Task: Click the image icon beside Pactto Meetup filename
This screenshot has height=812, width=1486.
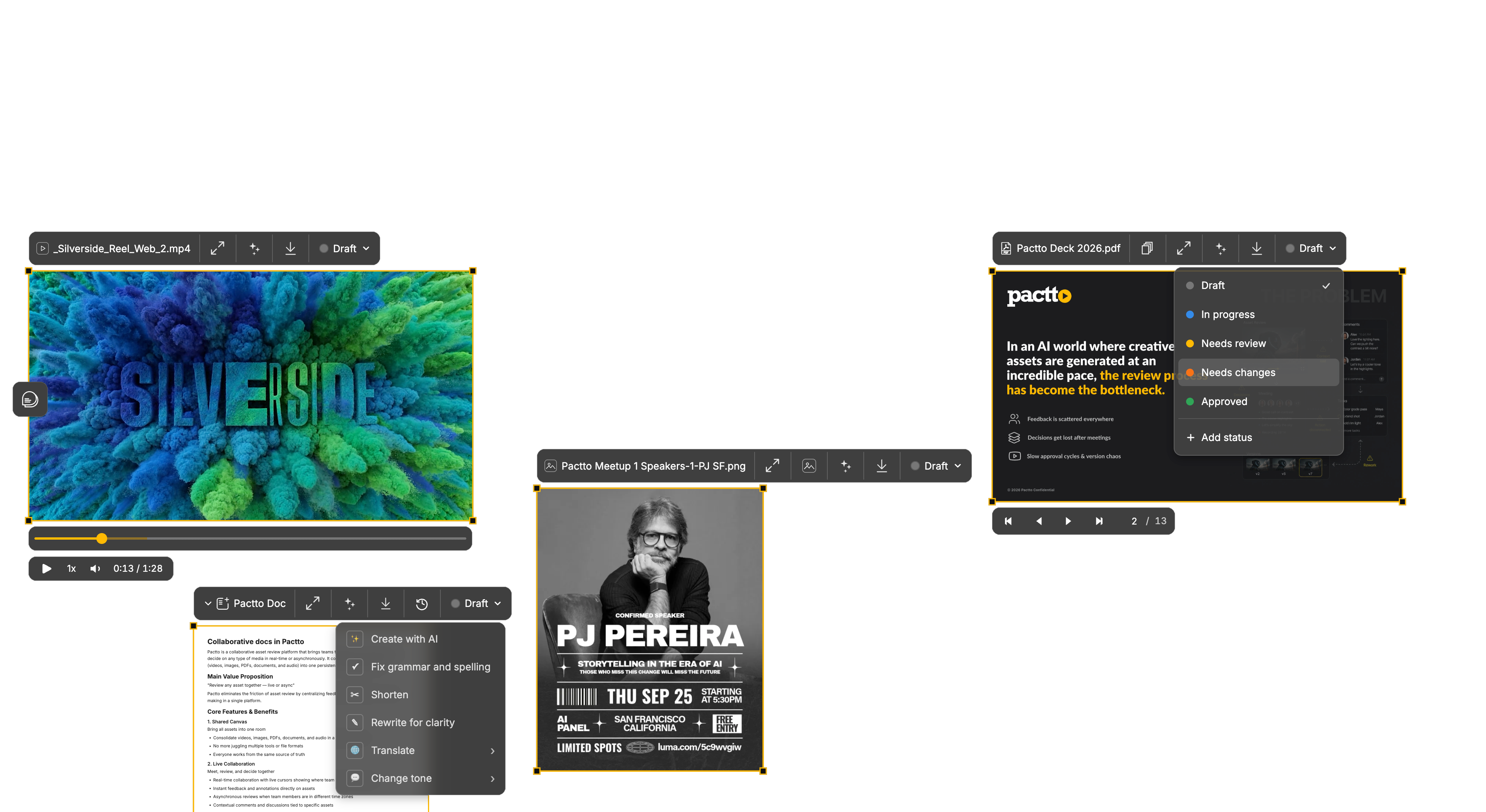Action: point(551,466)
